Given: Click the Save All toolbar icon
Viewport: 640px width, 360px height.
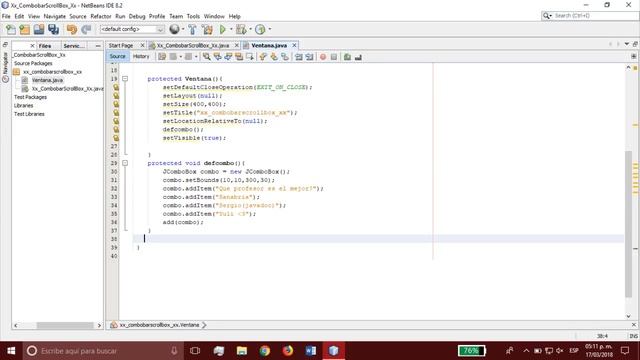Looking at the screenshot, I should pos(53,29).
